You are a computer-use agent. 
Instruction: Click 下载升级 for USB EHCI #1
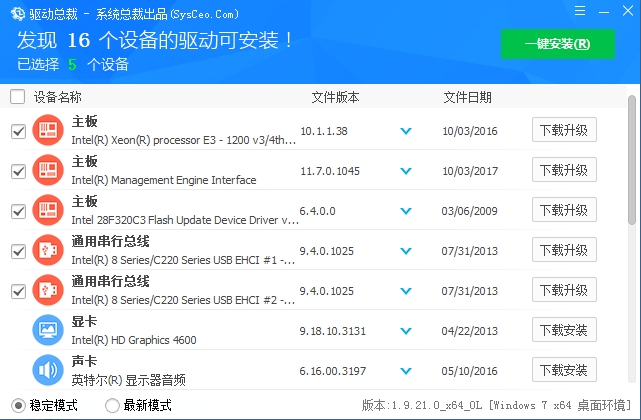[x=564, y=249]
